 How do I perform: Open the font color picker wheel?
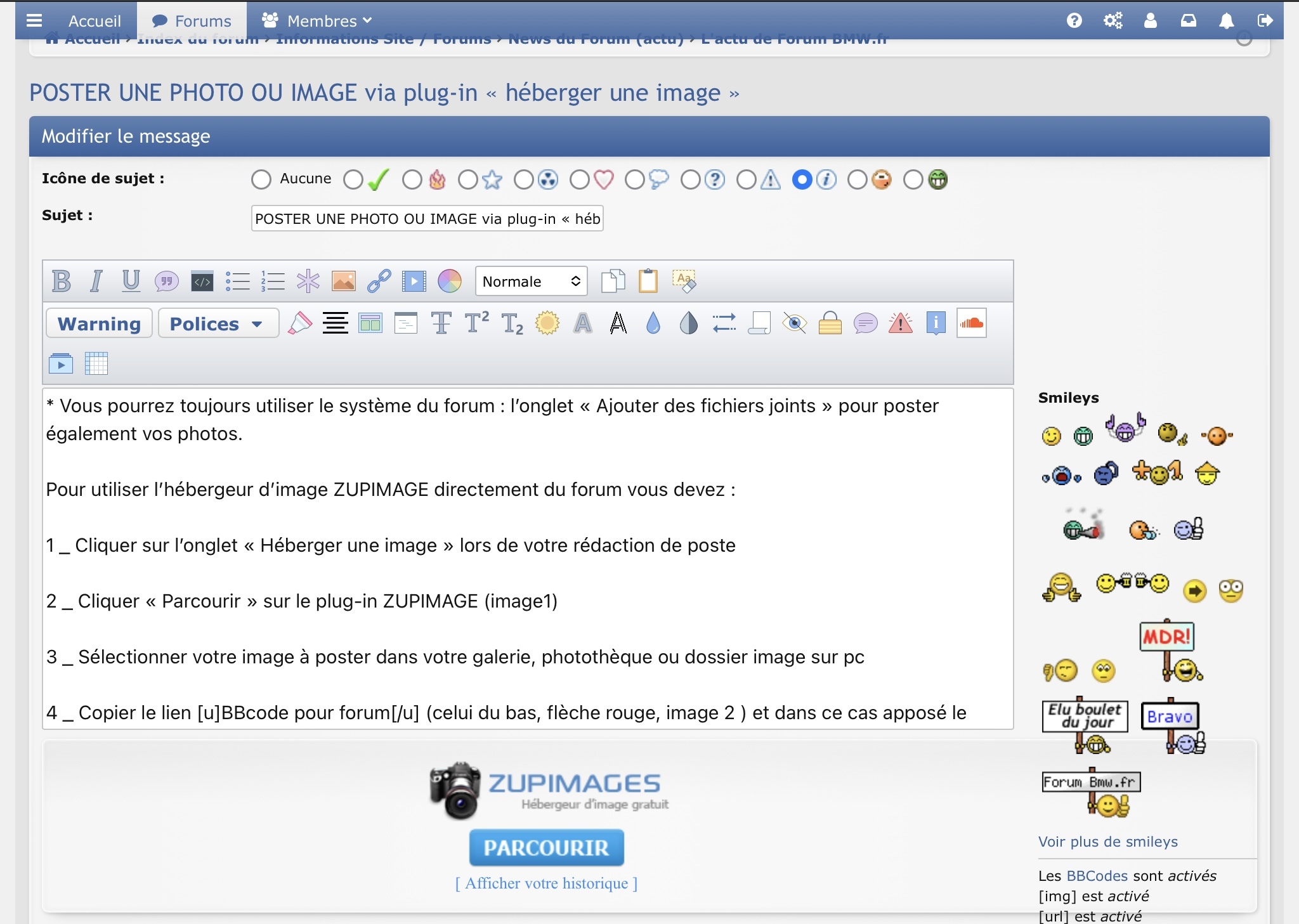(x=450, y=281)
